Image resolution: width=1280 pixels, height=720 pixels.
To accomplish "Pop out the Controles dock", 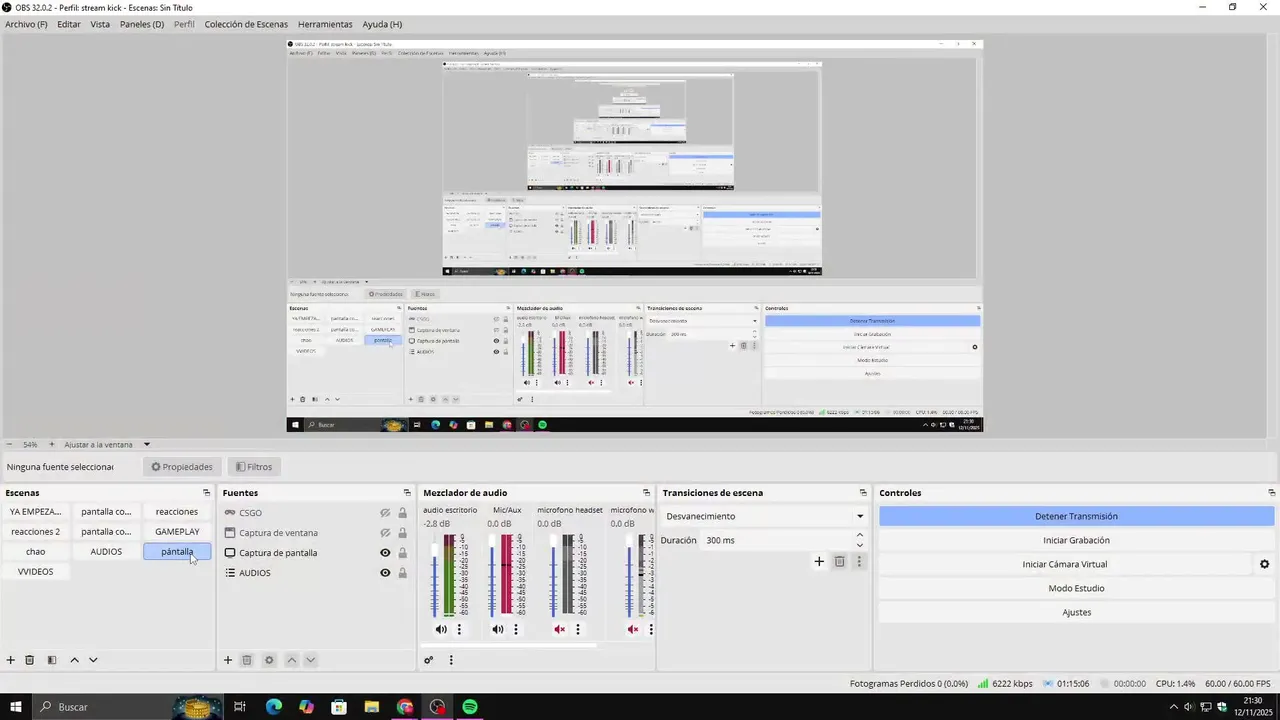I will (1271, 493).
